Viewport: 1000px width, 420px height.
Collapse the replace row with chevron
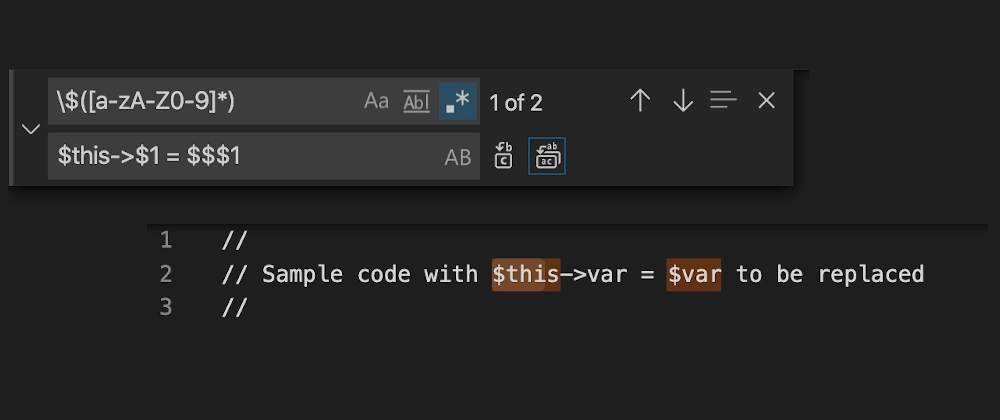31,129
